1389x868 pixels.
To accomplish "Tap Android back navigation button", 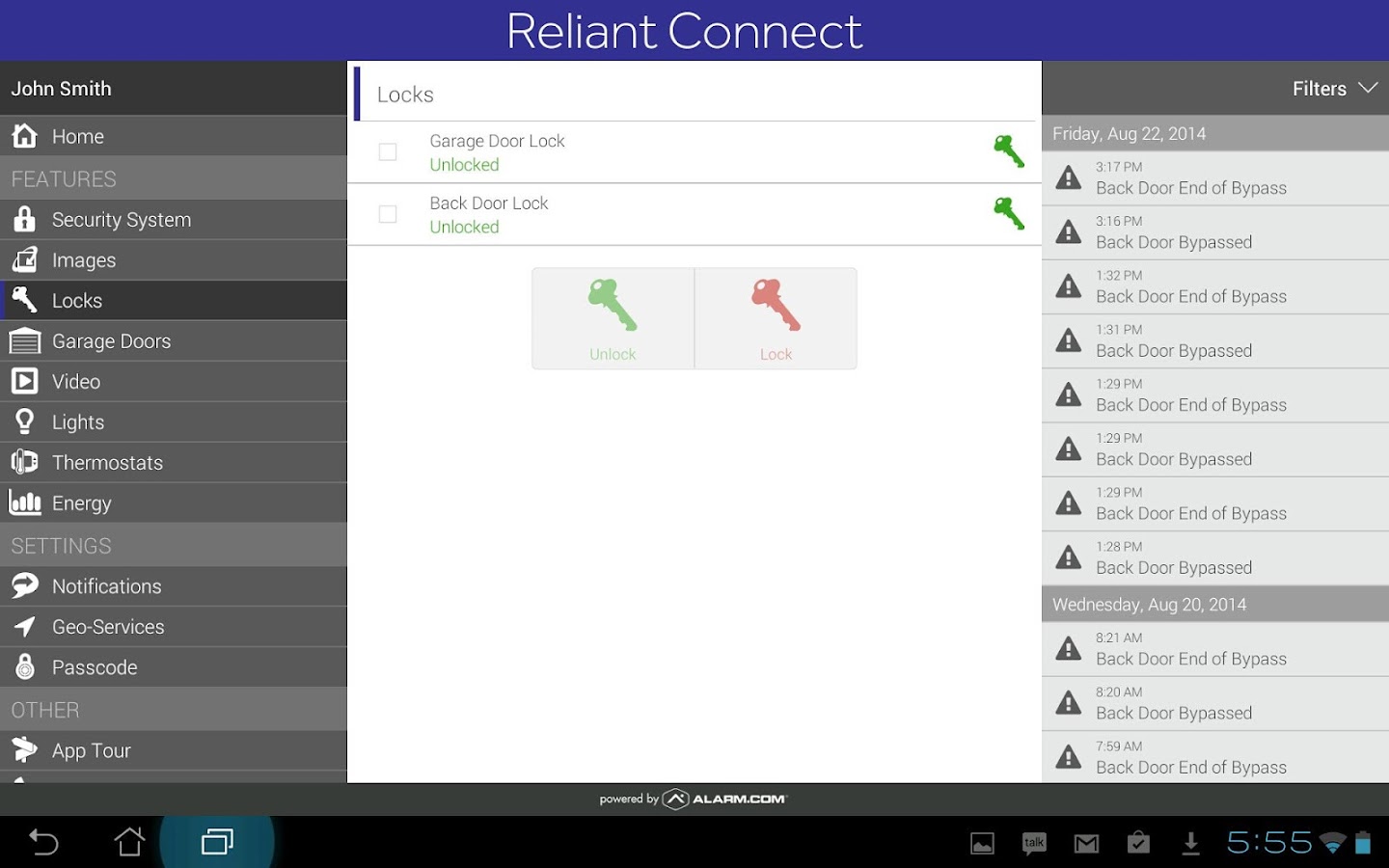I will (43, 842).
